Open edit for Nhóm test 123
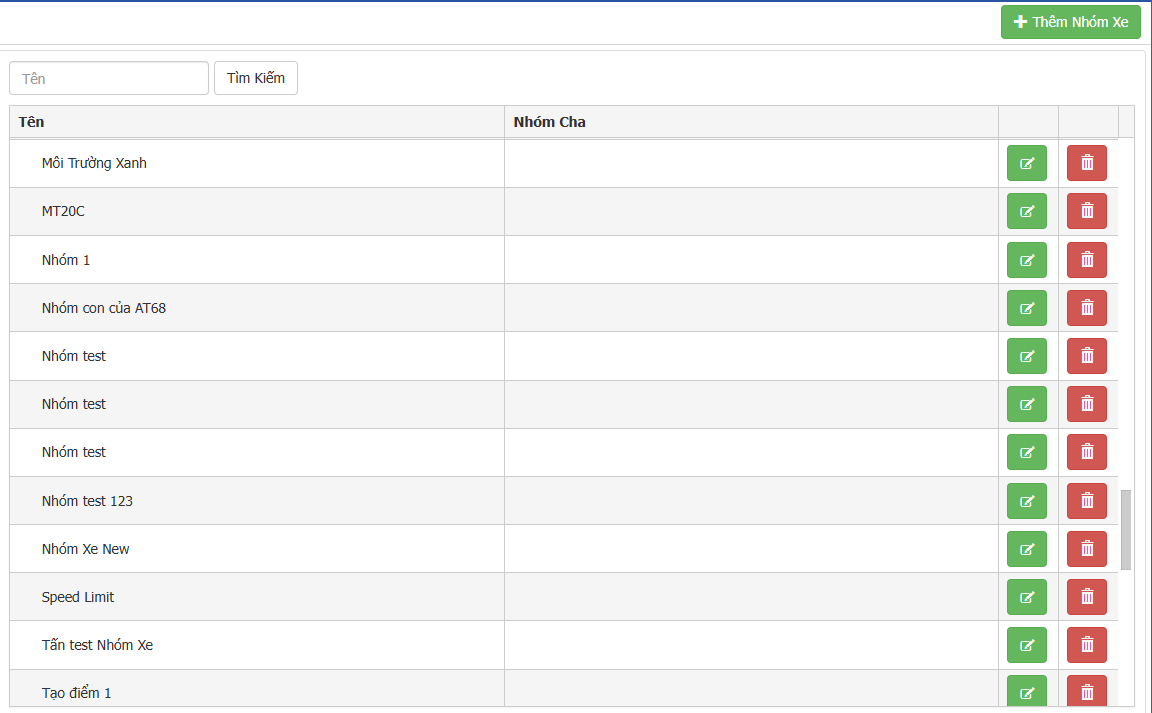 point(1026,501)
